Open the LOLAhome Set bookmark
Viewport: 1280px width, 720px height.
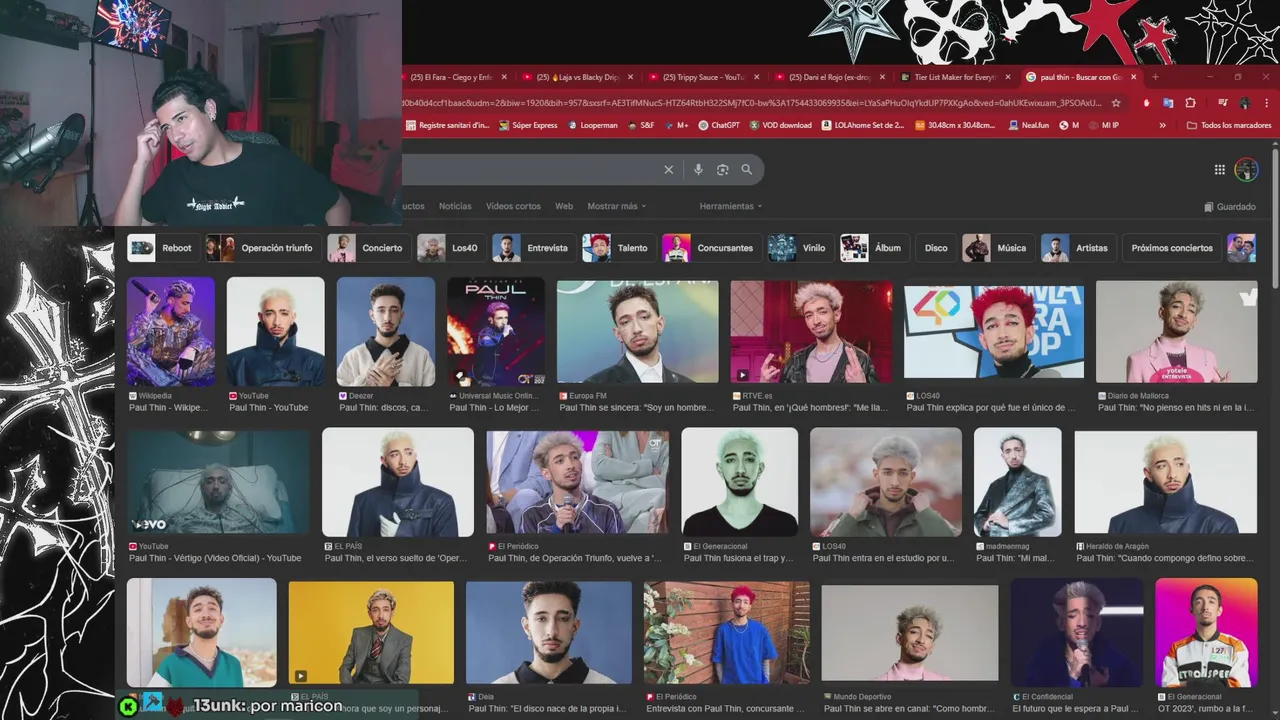(862, 125)
